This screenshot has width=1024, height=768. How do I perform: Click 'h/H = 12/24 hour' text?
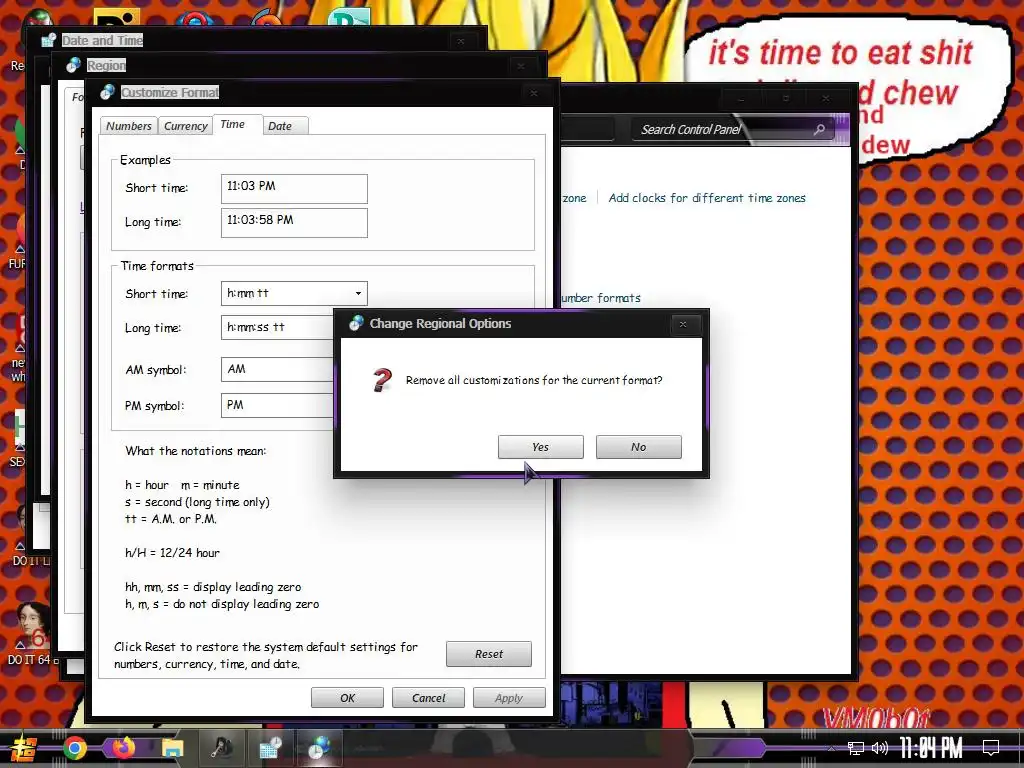point(172,552)
